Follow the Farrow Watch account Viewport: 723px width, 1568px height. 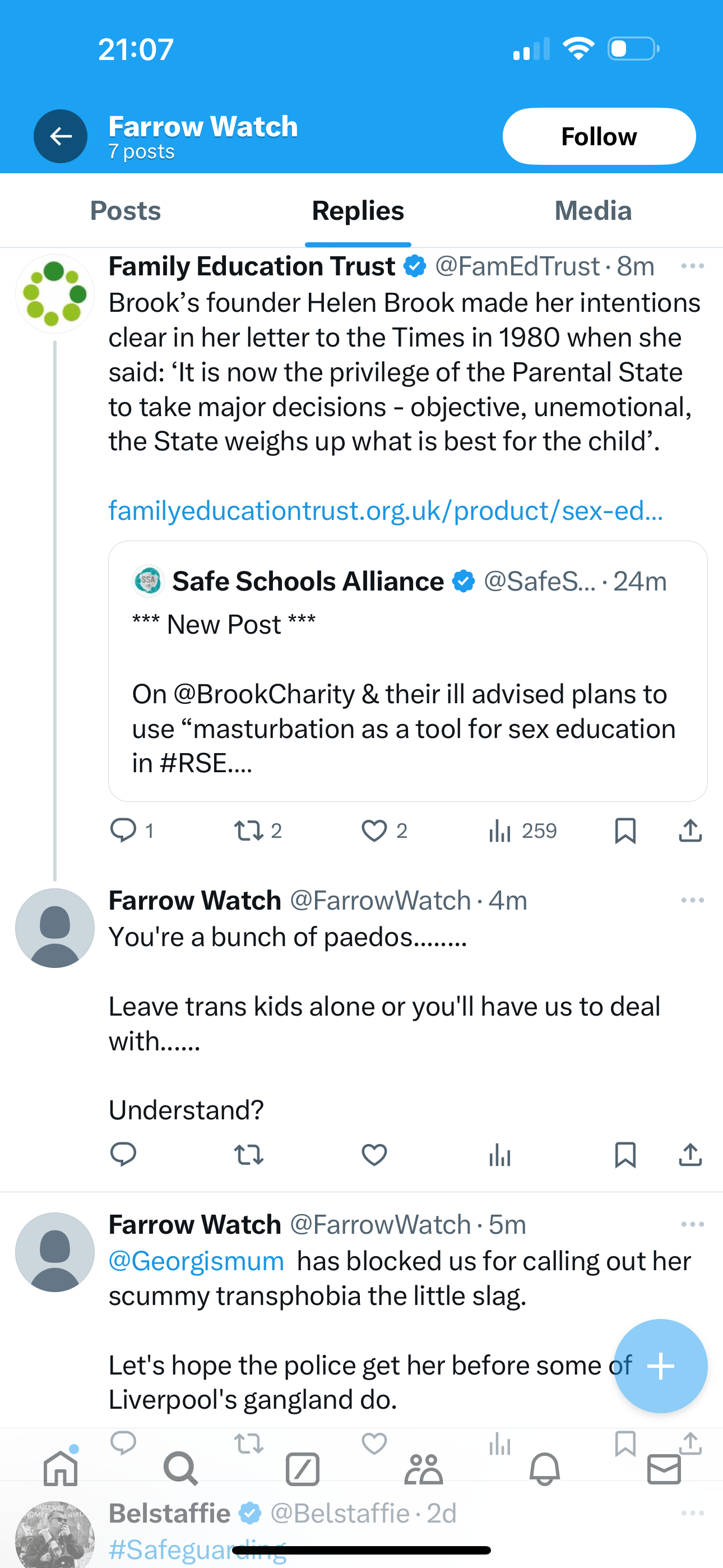(x=598, y=136)
